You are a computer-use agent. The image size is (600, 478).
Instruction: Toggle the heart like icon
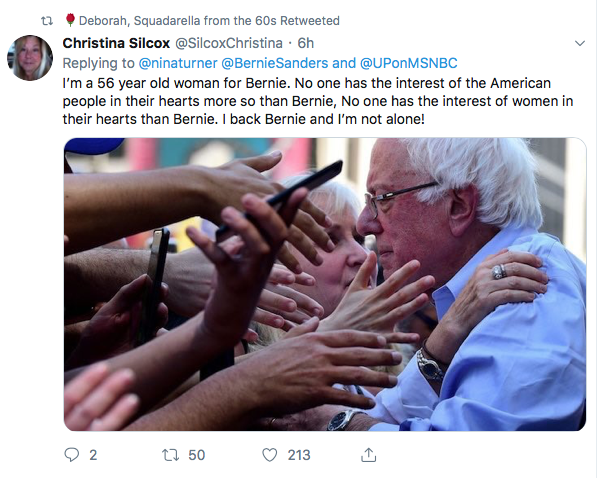(268, 455)
